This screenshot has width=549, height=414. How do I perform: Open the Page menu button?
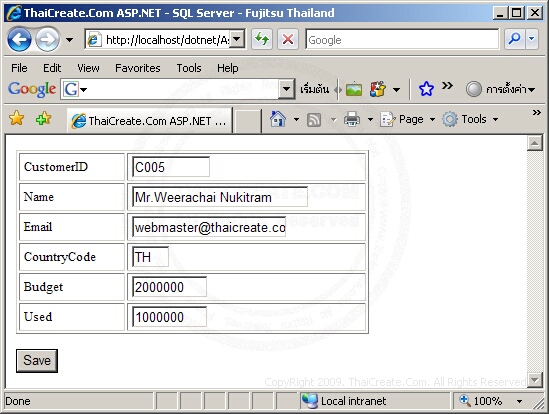(x=408, y=119)
